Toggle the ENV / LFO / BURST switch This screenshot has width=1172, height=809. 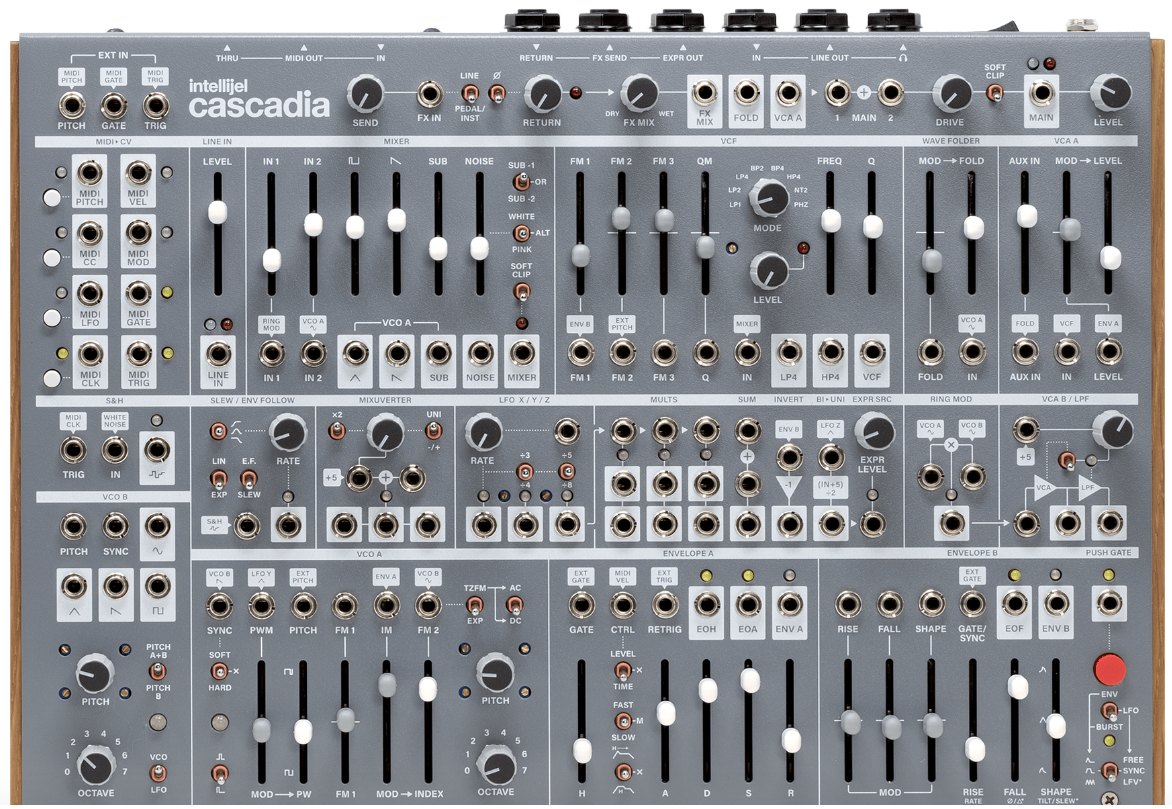click(x=1109, y=710)
